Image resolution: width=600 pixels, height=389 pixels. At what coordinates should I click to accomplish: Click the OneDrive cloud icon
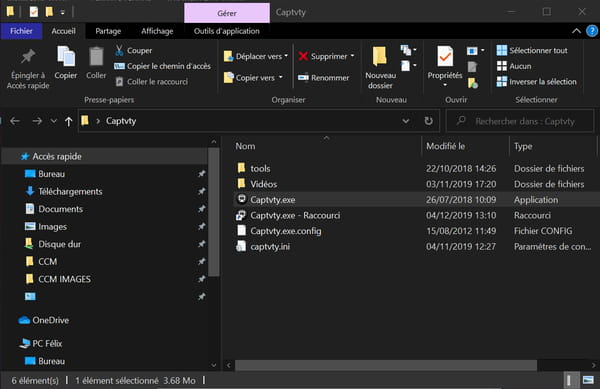24,320
